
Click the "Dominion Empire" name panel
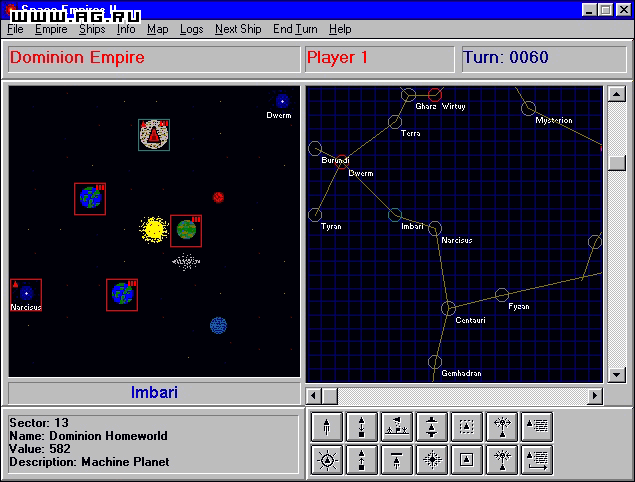[154, 59]
